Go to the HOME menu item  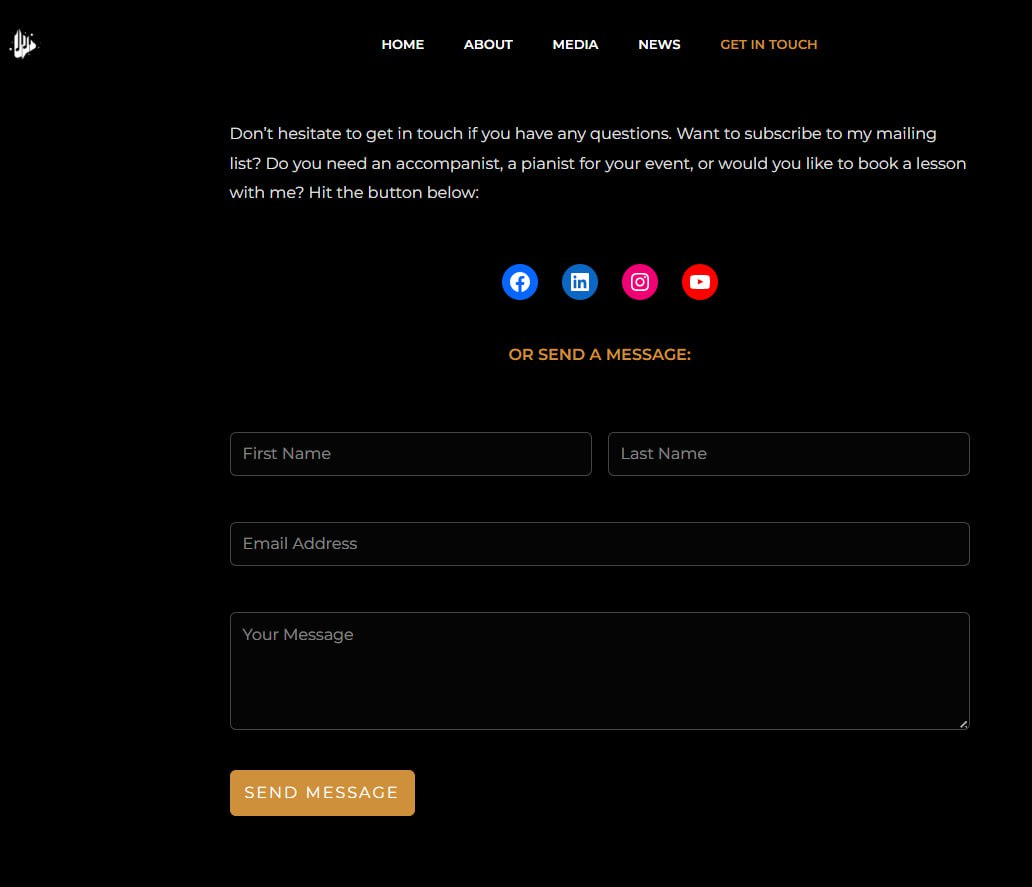pyautogui.click(x=402, y=45)
